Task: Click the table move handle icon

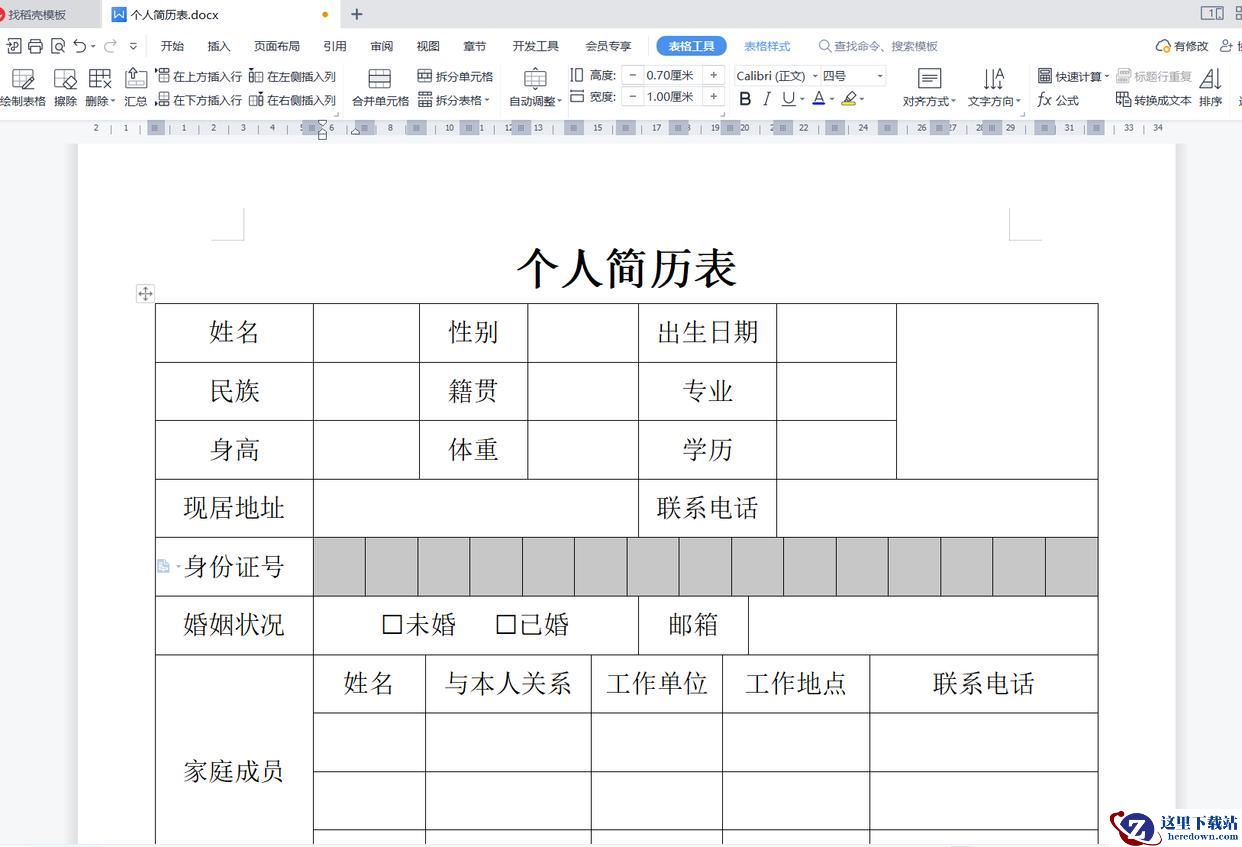Action: click(x=145, y=293)
